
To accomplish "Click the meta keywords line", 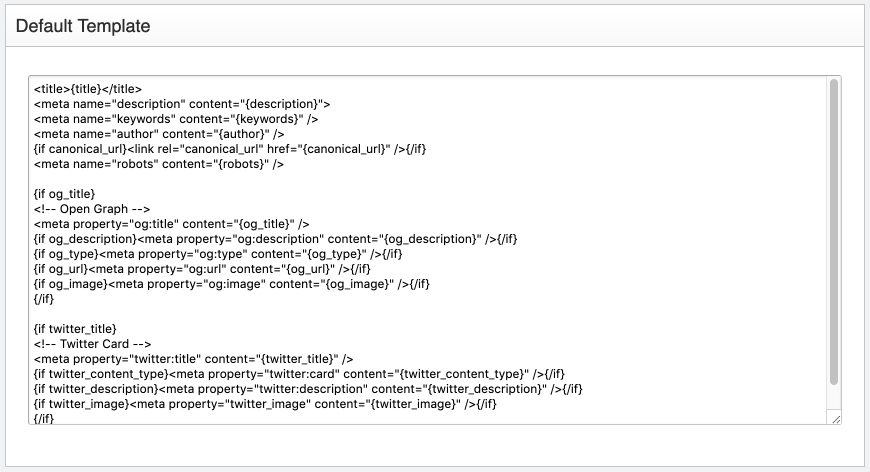I will pos(176,119).
